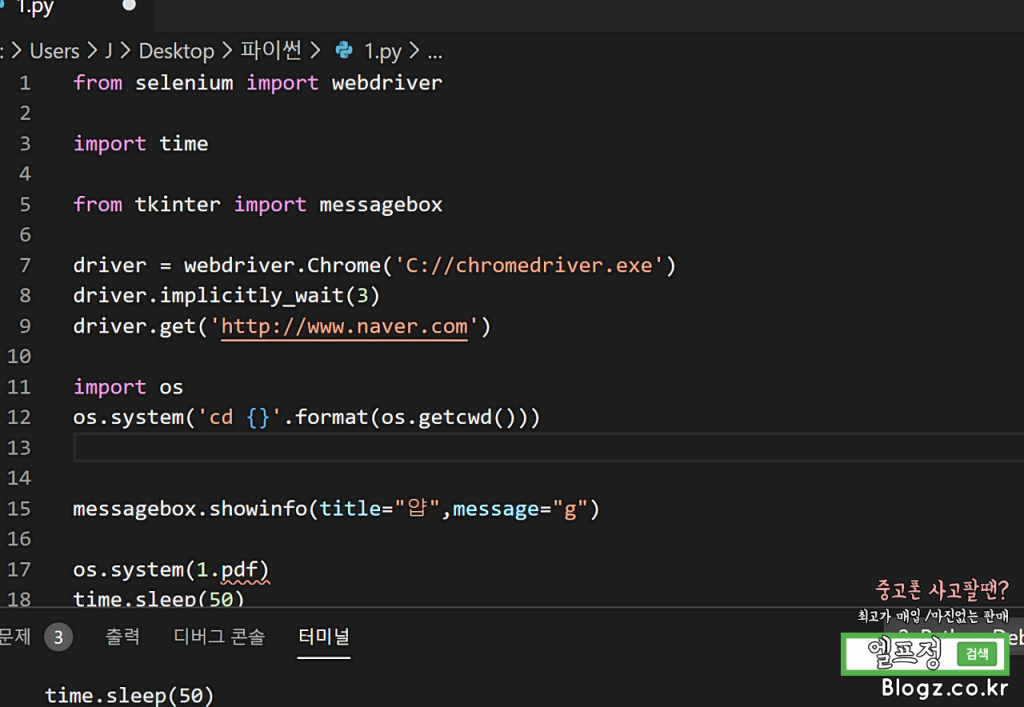
Task: Switch to the 출력 output tab
Action: point(123,636)
